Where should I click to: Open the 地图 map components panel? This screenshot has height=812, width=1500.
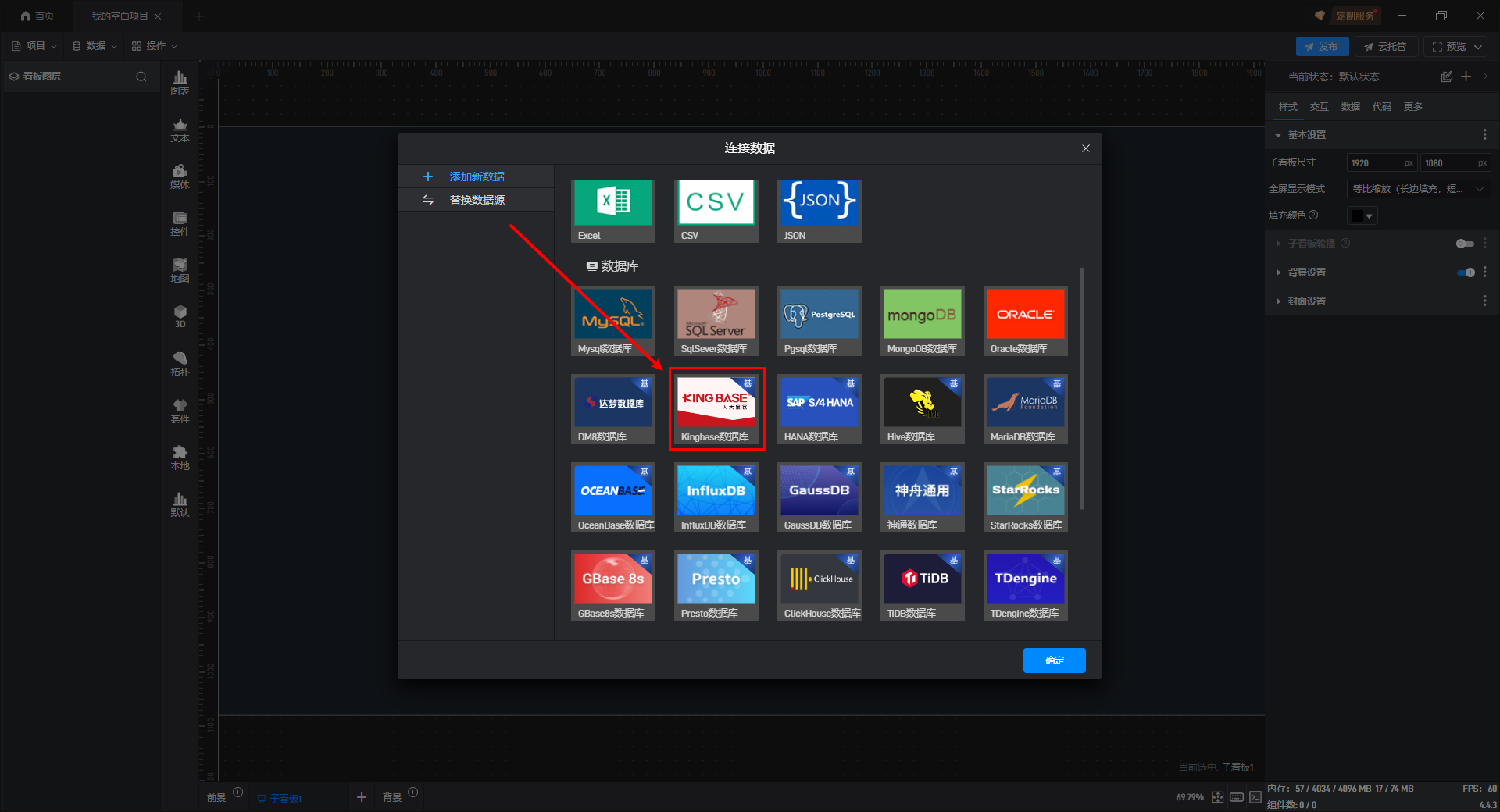[180, 270]
